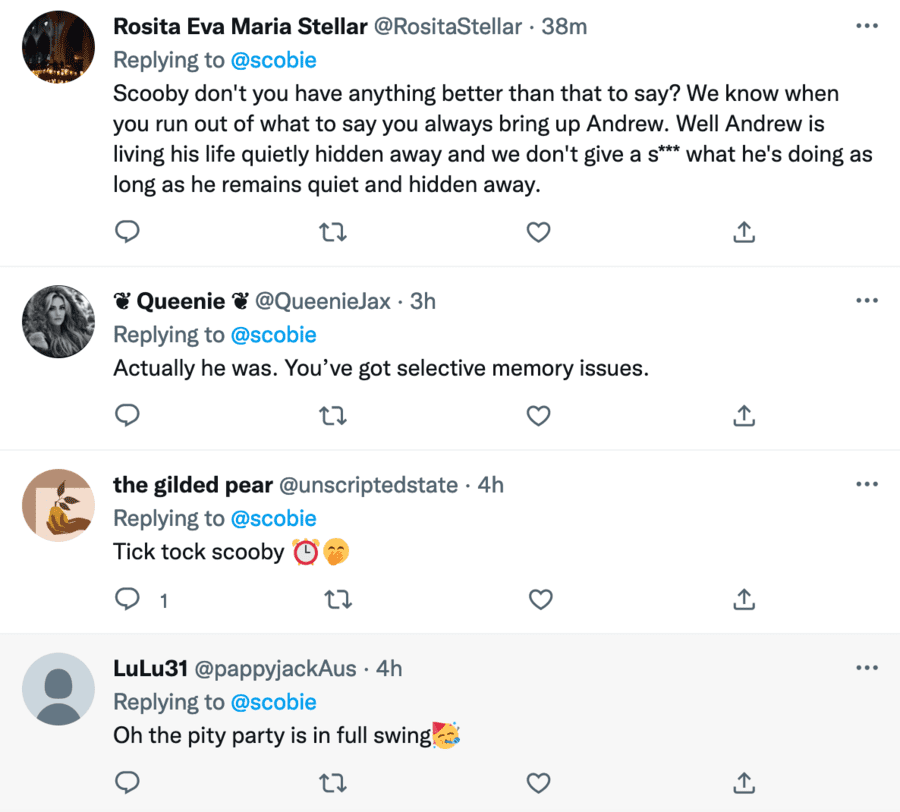Open @scobie link in LuLu31's reply
Screen dimensions: 900x812
tap(273, 702)
